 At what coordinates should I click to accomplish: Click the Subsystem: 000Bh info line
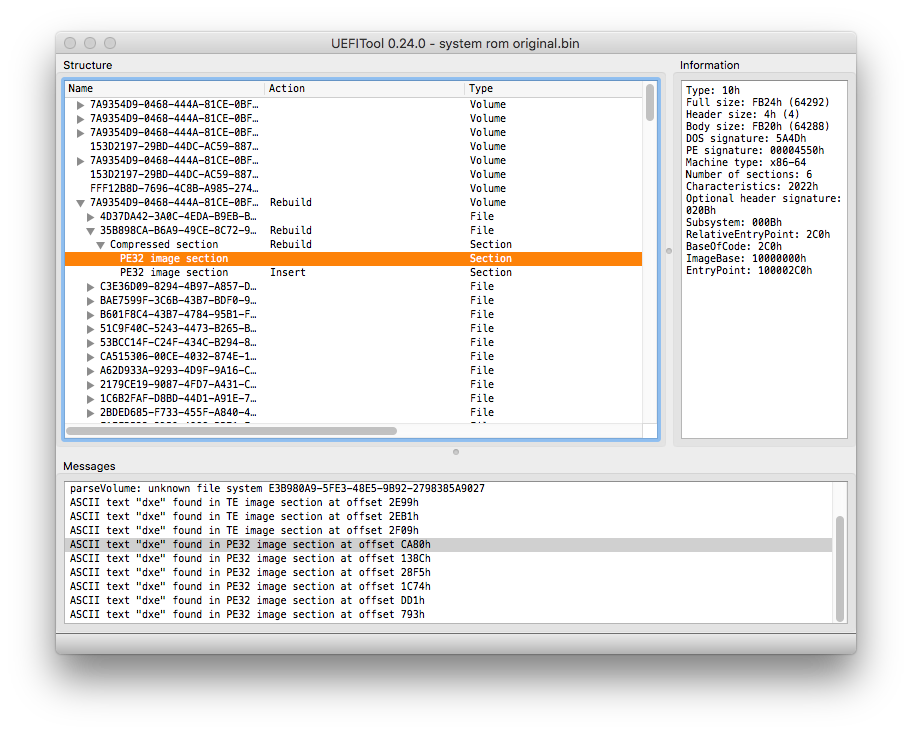[733, 223]
